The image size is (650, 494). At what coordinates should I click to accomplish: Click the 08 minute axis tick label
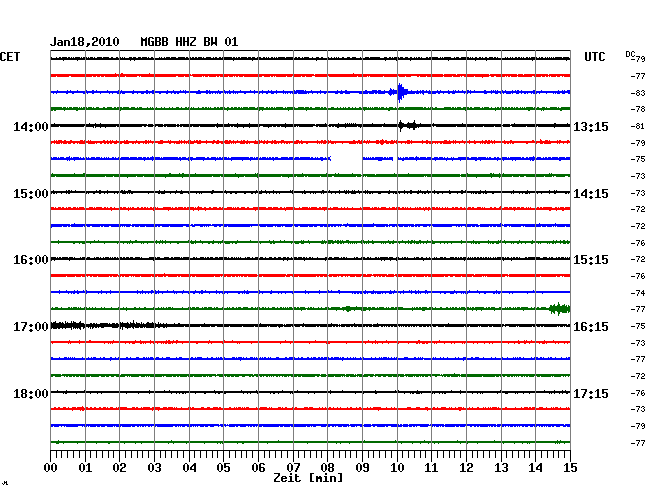327,467
